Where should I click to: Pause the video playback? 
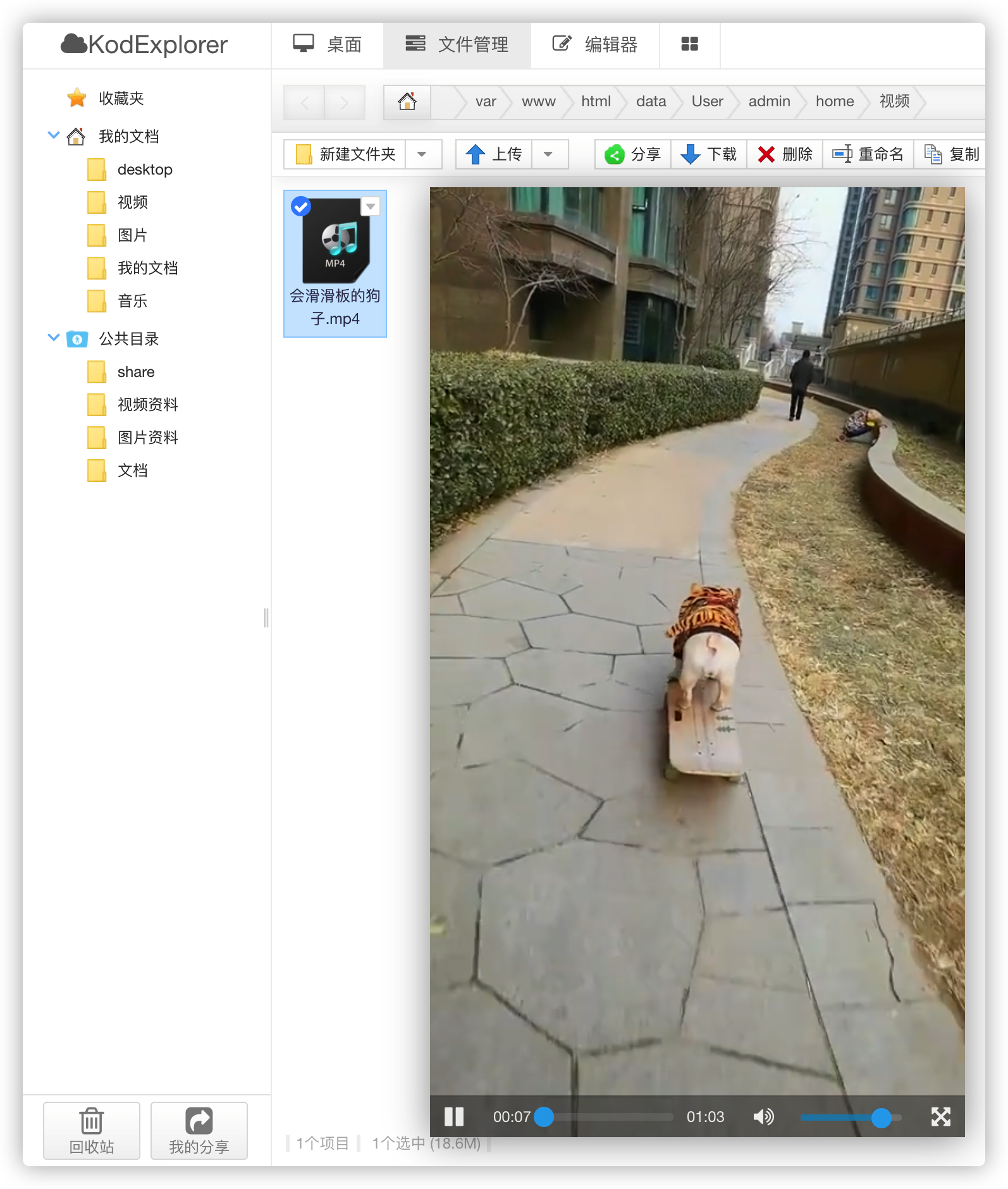tap(454, 1117)
